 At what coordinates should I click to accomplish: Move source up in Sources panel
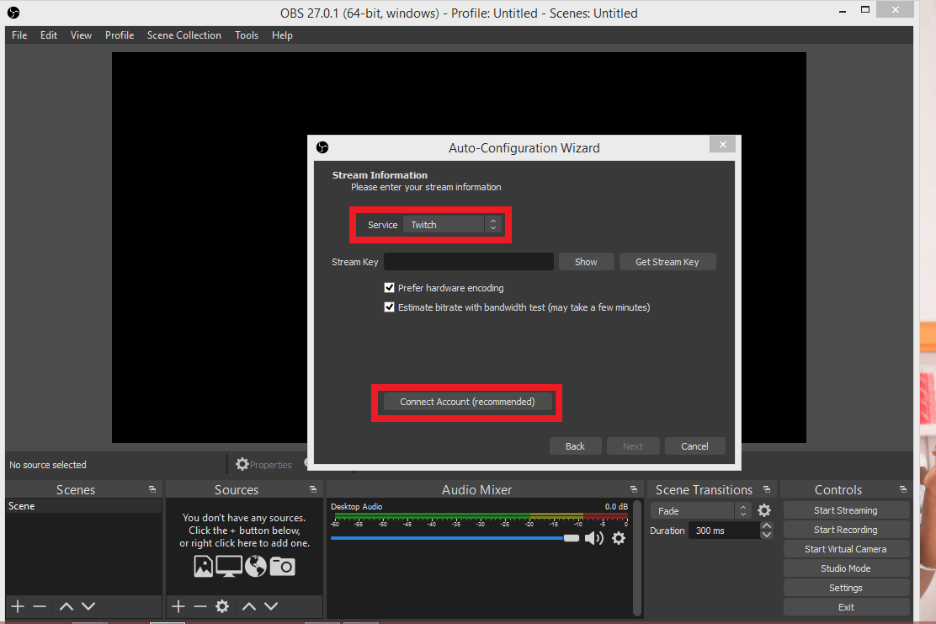(249, 607)
